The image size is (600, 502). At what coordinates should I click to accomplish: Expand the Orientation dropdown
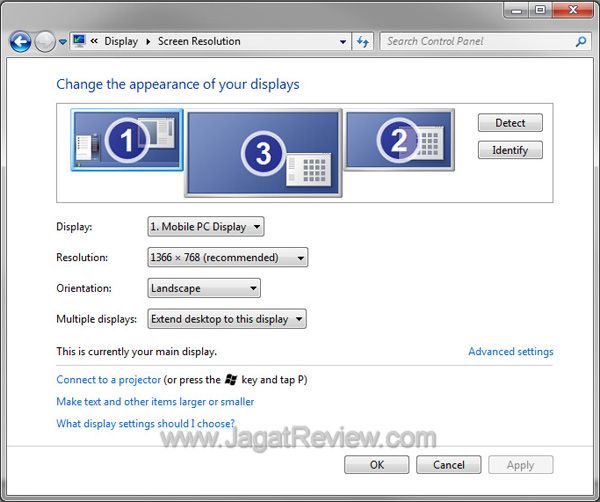[204, 289]
